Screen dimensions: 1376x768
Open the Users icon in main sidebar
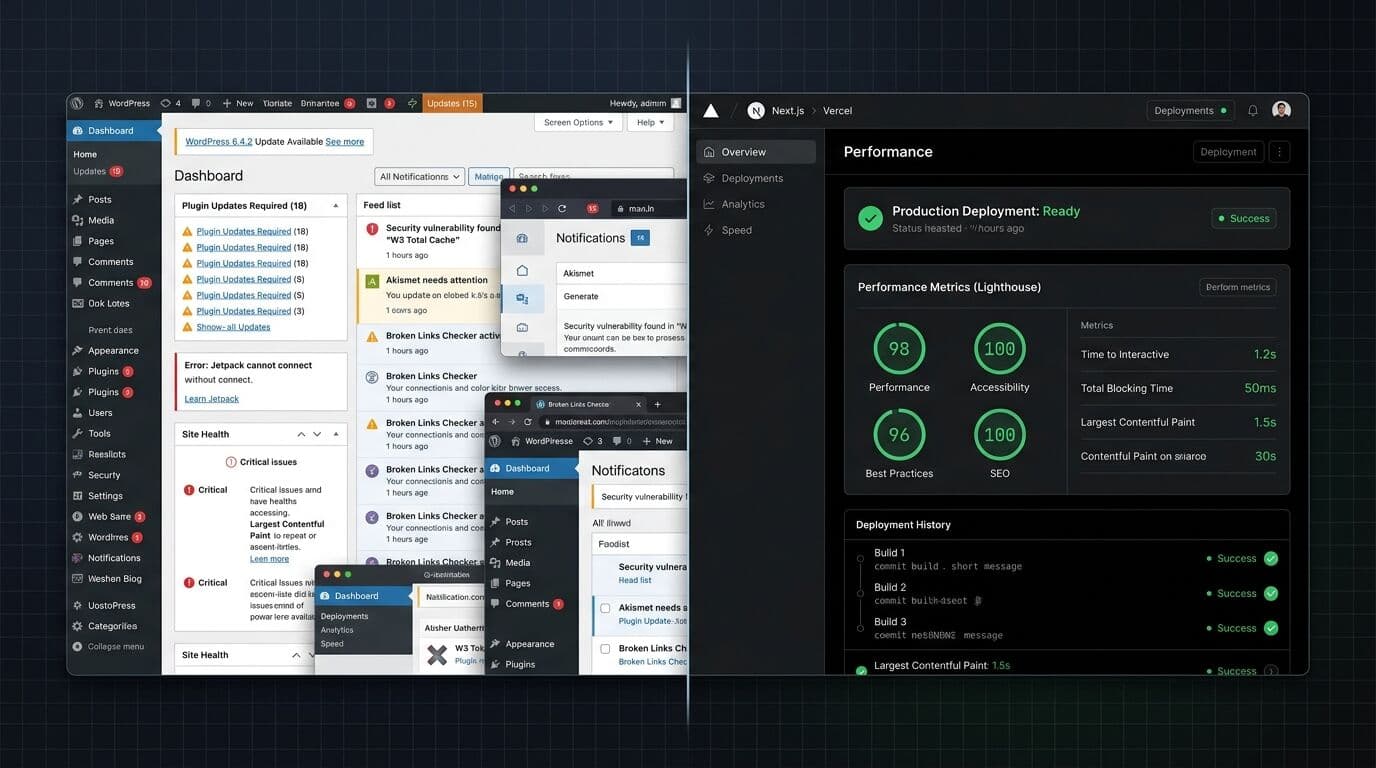tap(78, 412)
